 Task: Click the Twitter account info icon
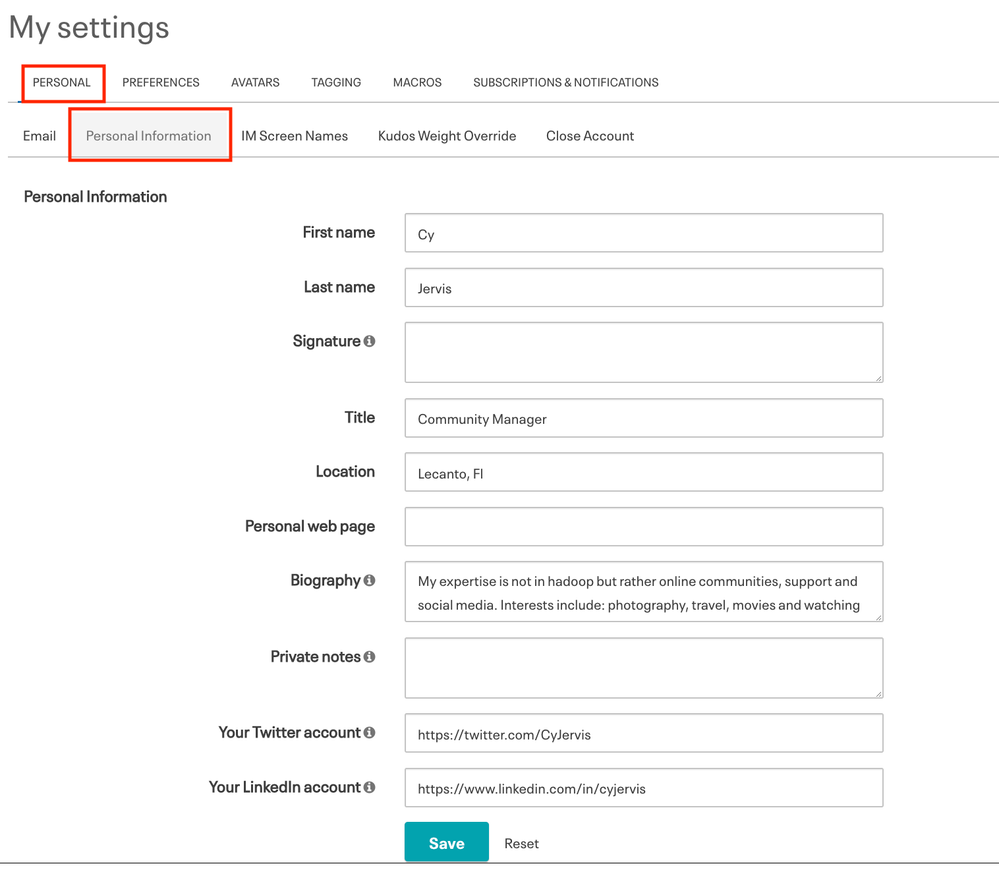click(x=369, y=733)
